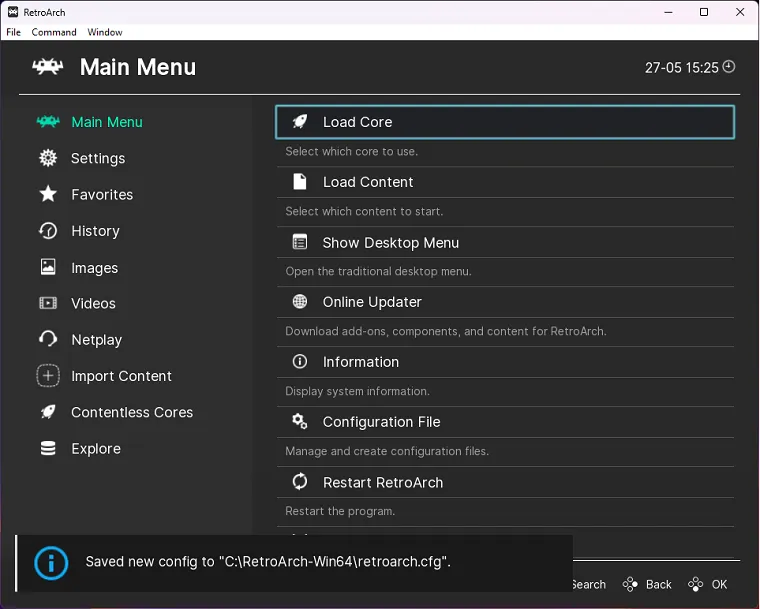The width and height of the screenshot is (760, 609).
Task: Click 'Select which core to use.' description
Action: (x=351, y=151)
